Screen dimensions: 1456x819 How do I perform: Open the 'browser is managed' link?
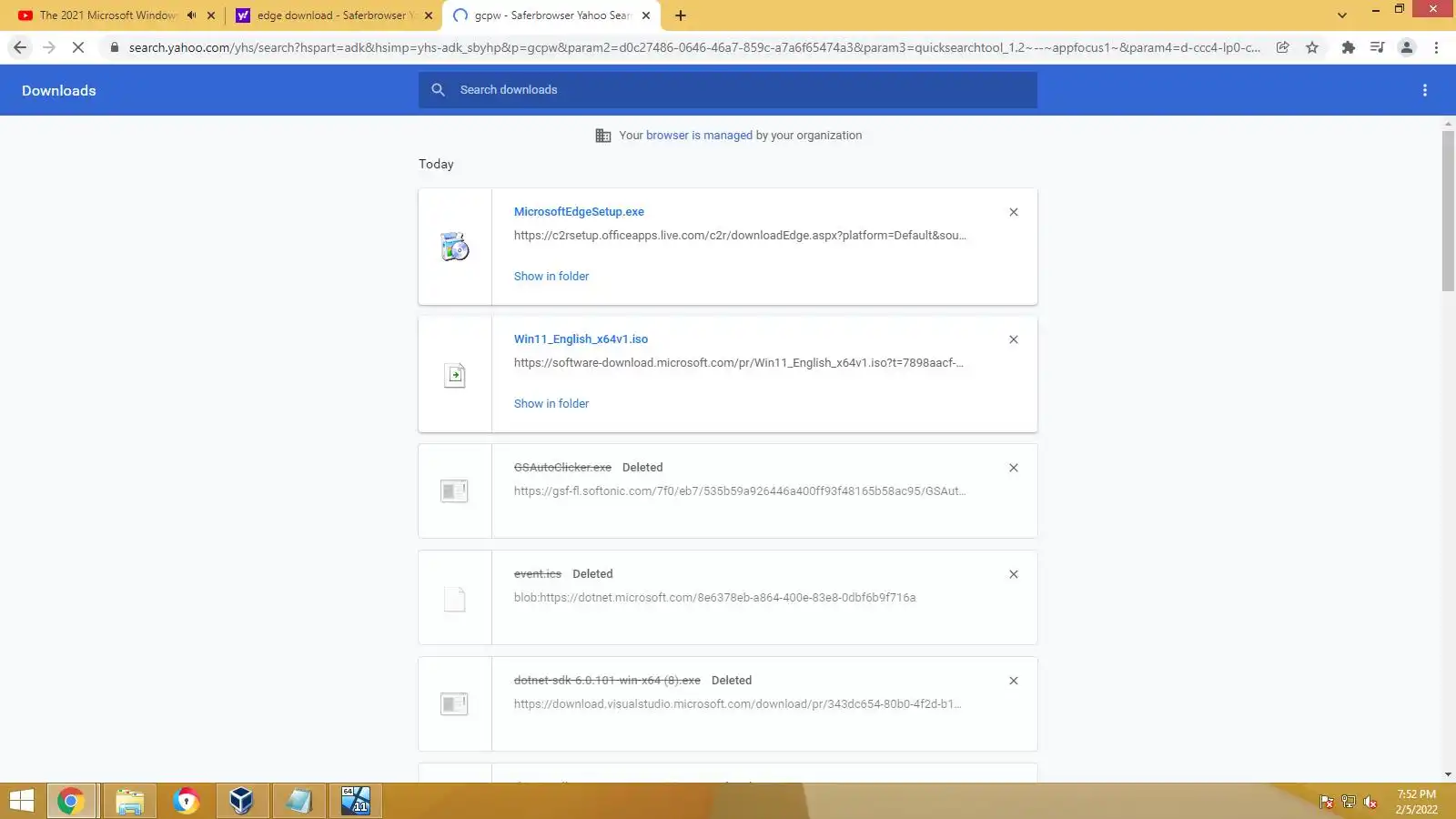(x=699, y=136)
